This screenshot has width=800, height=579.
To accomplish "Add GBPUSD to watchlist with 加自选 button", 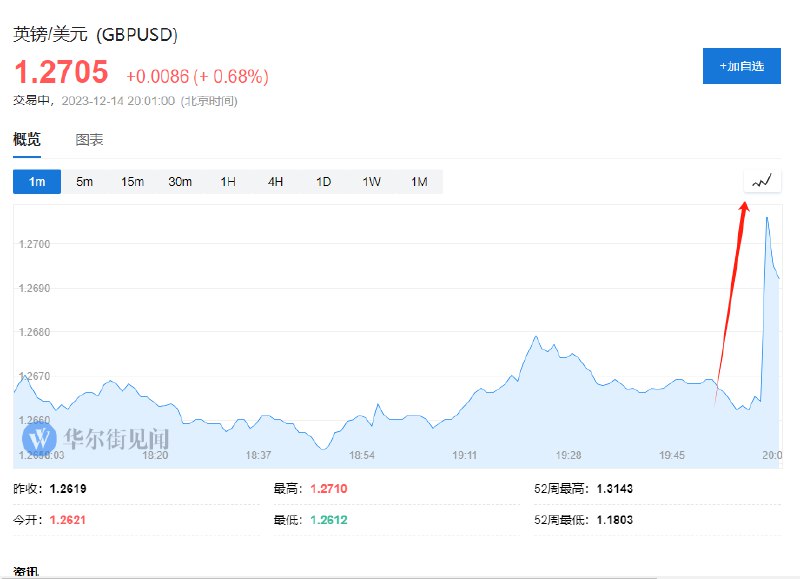I will point(741,66).
